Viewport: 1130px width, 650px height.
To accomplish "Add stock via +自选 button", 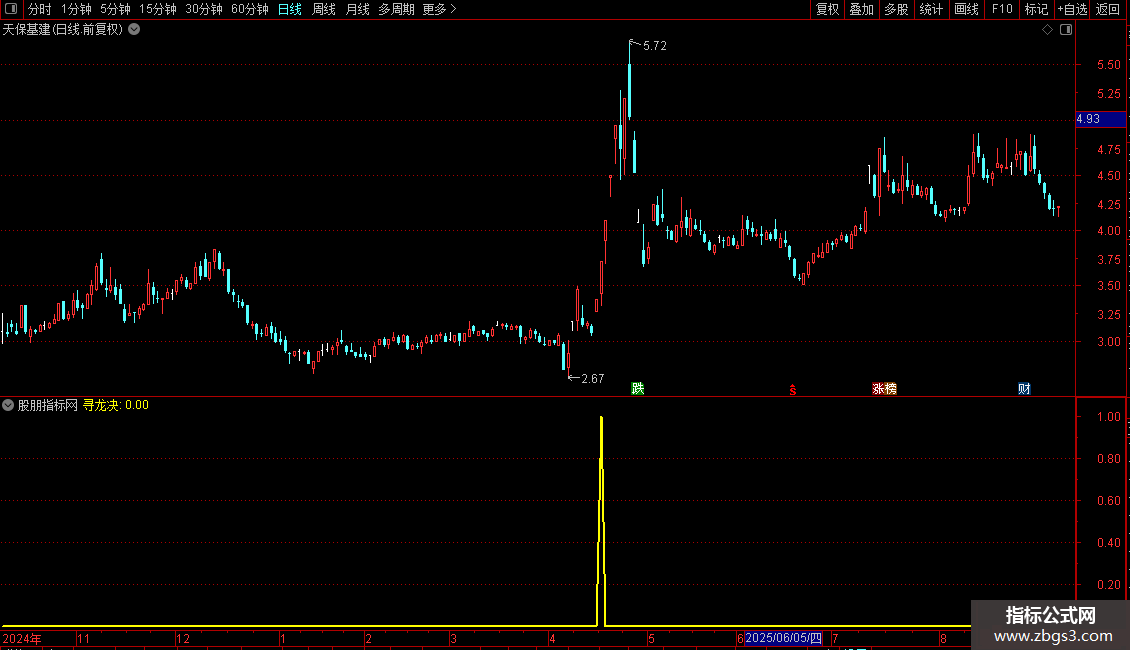I will pyautogui.click(x=1072, y=9).
